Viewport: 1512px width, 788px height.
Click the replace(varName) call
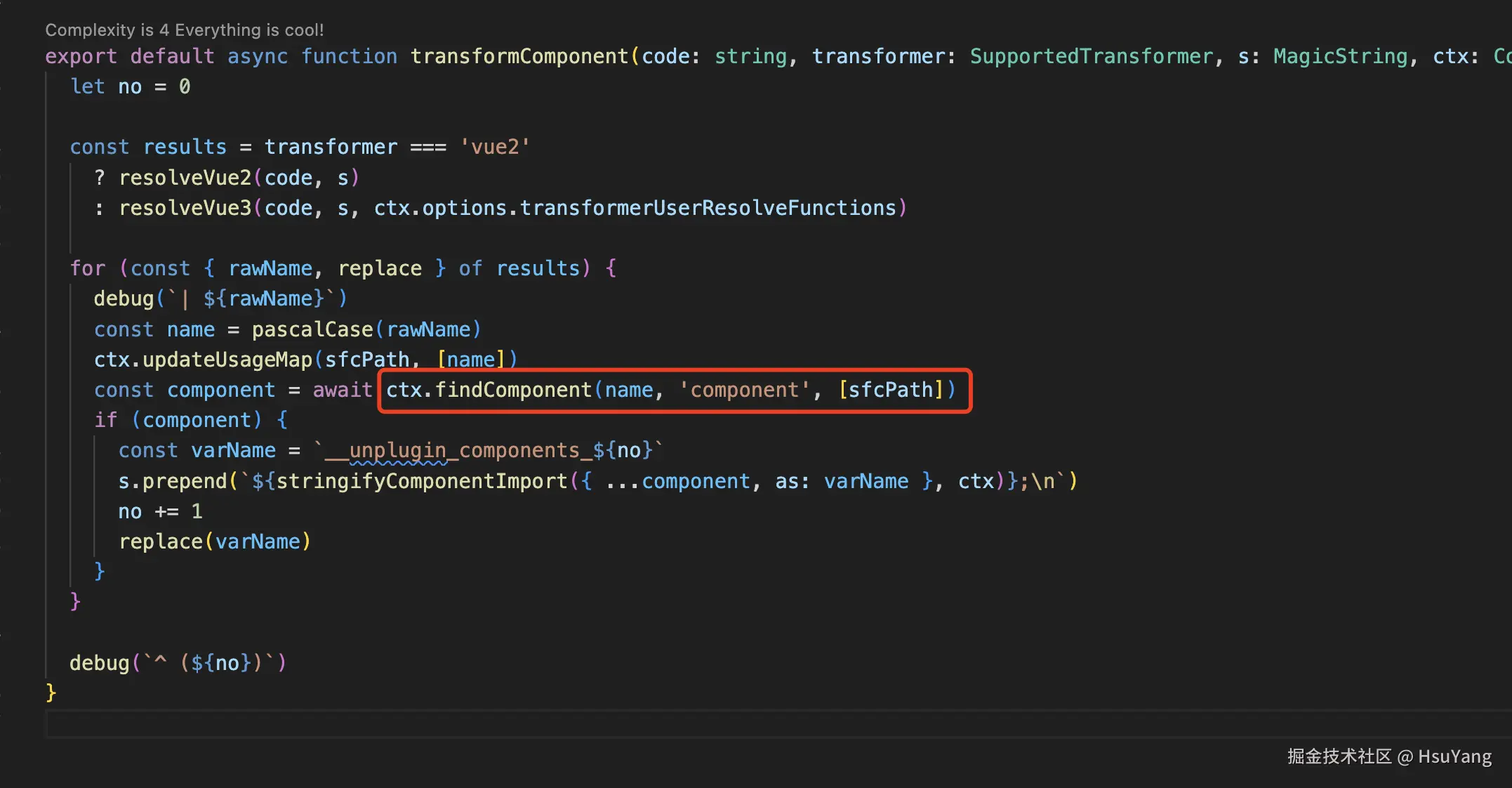point(214,541)
